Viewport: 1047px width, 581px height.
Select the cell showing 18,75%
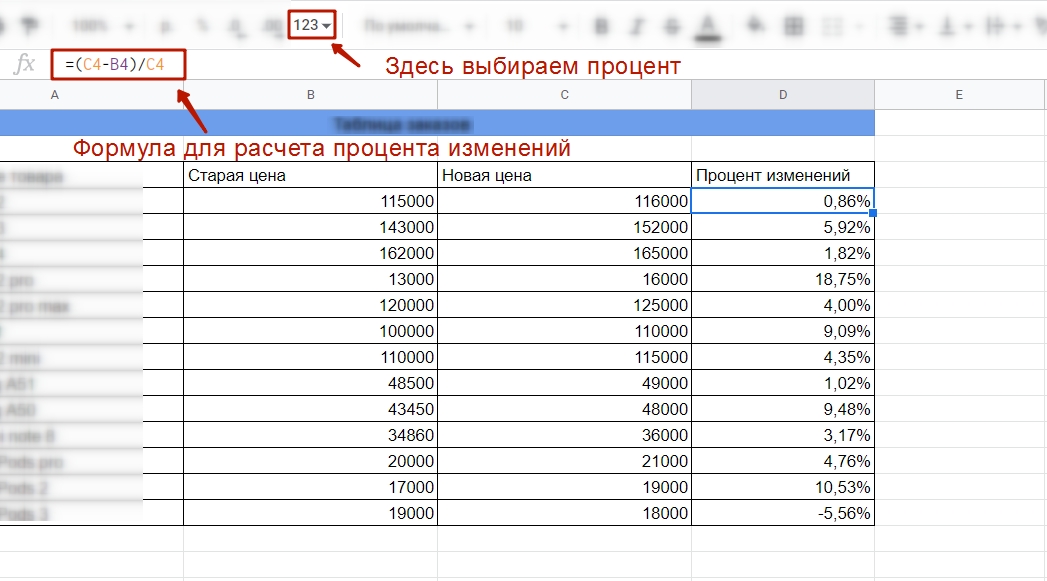[x=783, y=279]
